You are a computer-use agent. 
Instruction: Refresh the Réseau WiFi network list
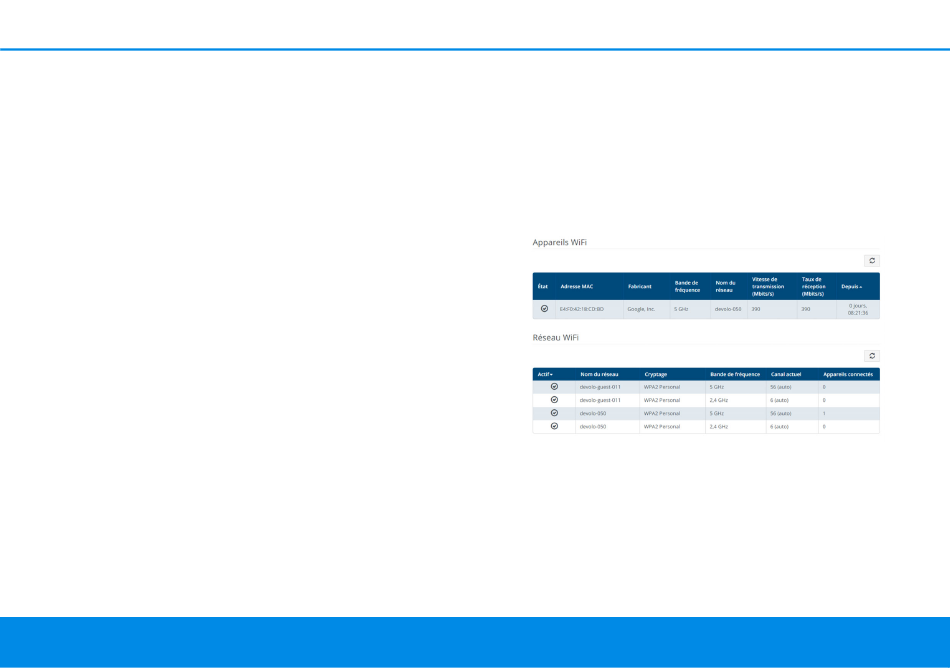(x=871, y=355)
